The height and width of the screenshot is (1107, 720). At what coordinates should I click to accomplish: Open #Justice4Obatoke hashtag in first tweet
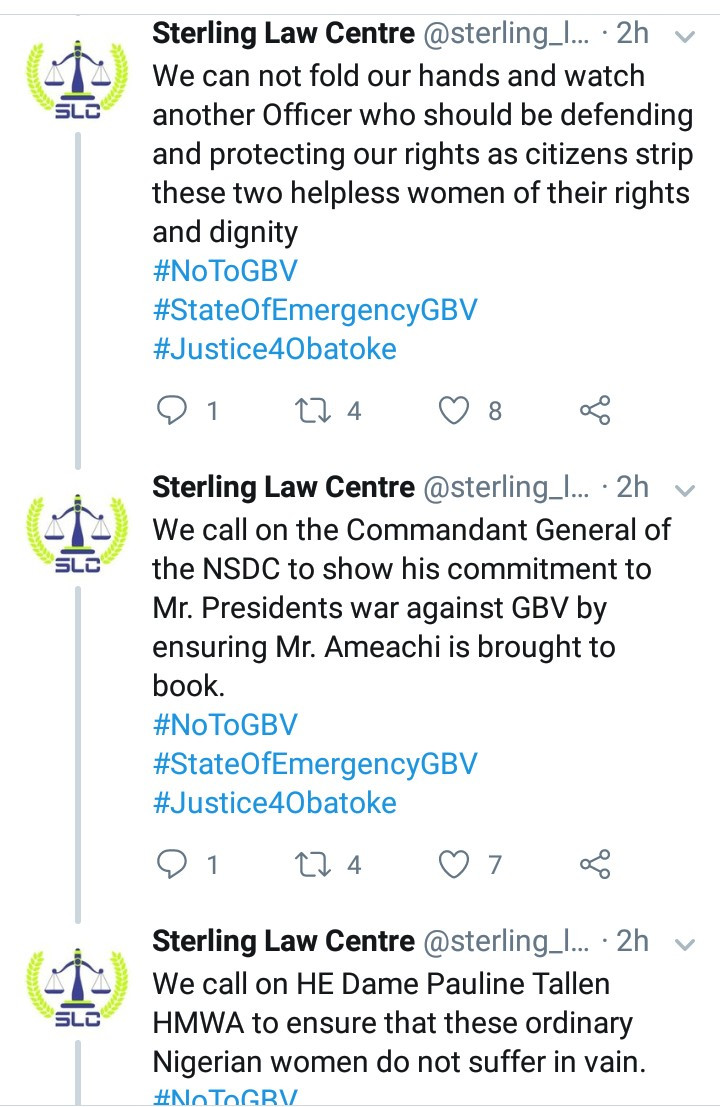point(275,349)
